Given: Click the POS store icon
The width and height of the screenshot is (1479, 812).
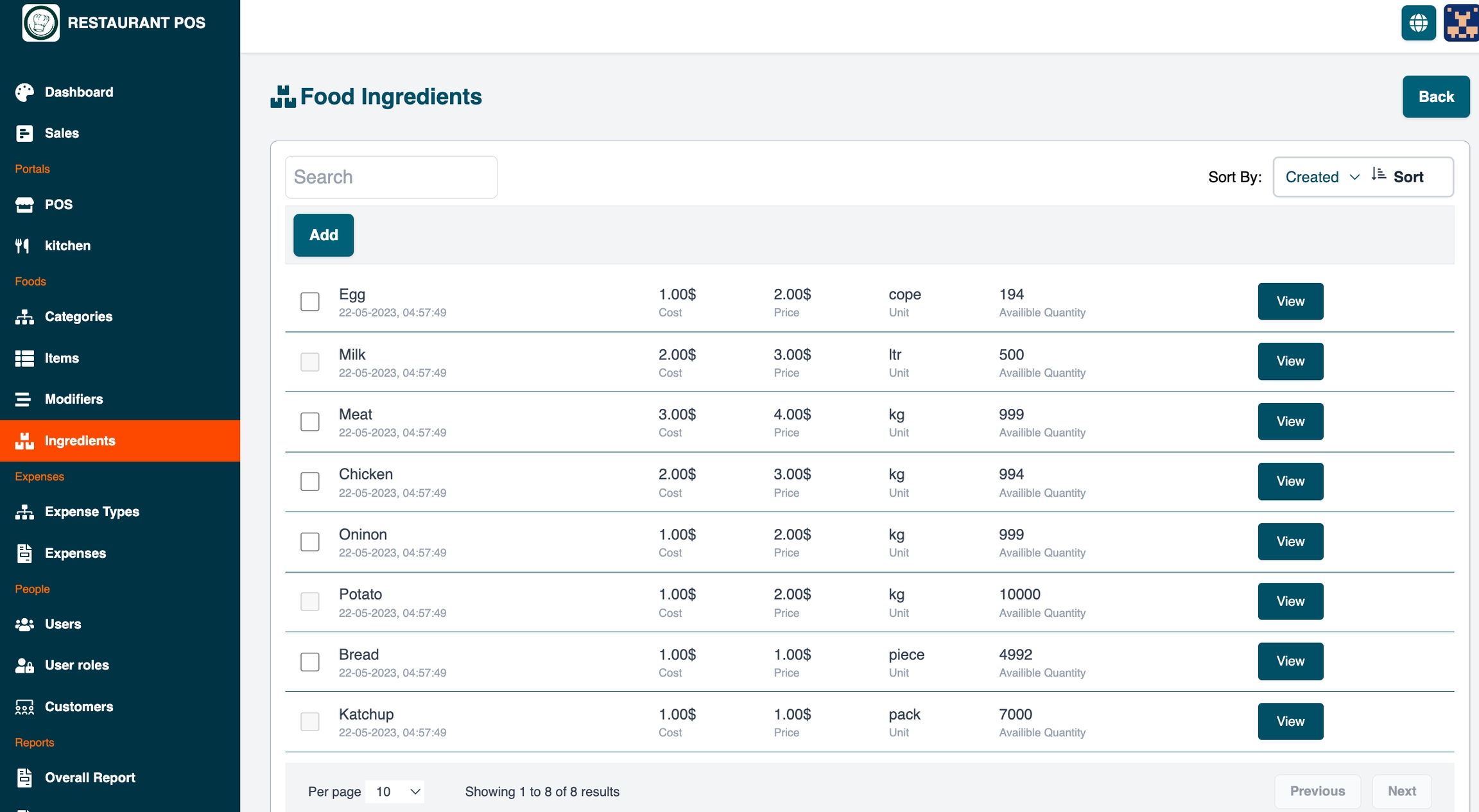Looking at the screenshot, I should 24,205.
